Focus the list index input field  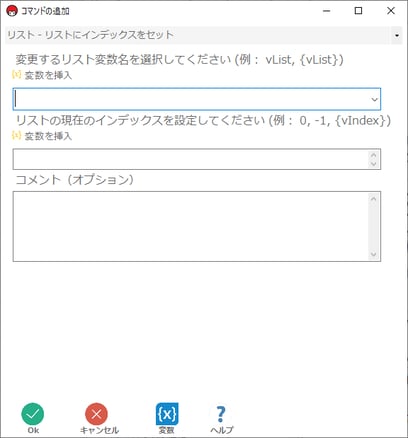tap(197, 159)
